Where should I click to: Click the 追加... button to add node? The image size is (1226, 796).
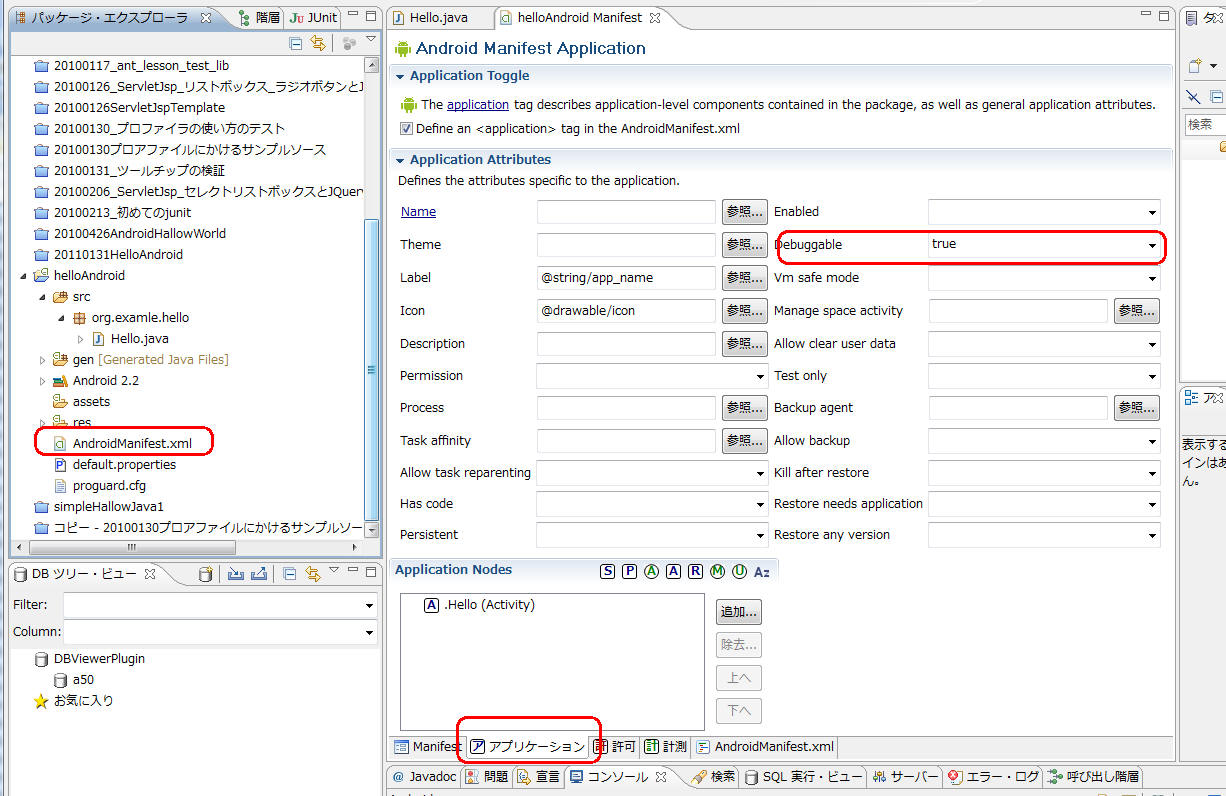[739, 611]
